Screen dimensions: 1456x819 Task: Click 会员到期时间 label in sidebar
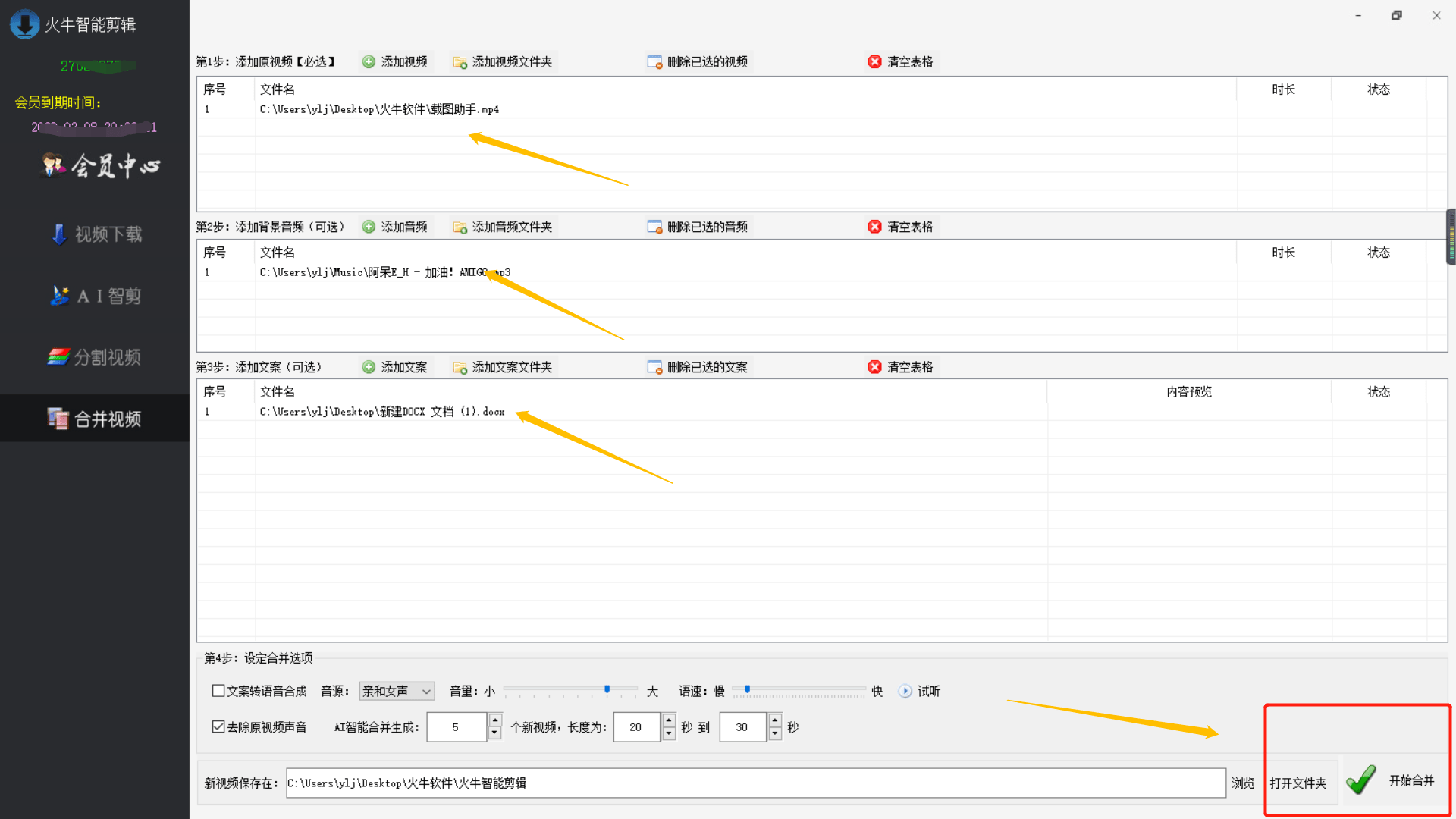[58, 102]
